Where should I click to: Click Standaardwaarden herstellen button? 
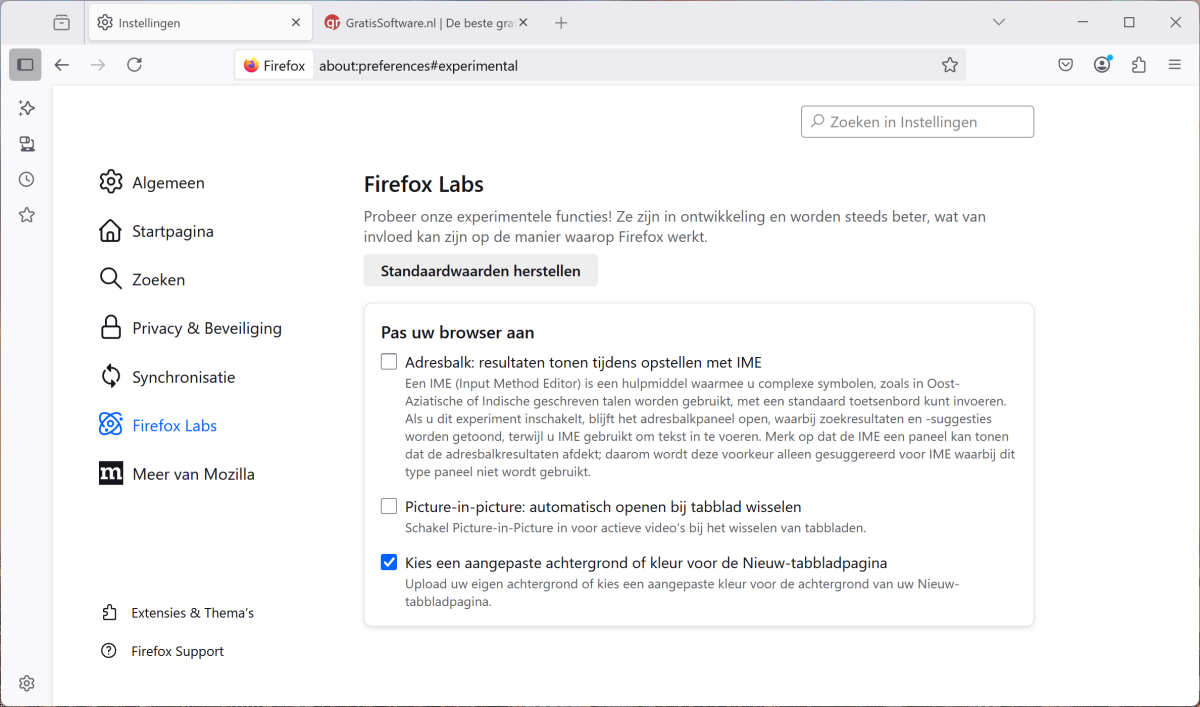480,271
